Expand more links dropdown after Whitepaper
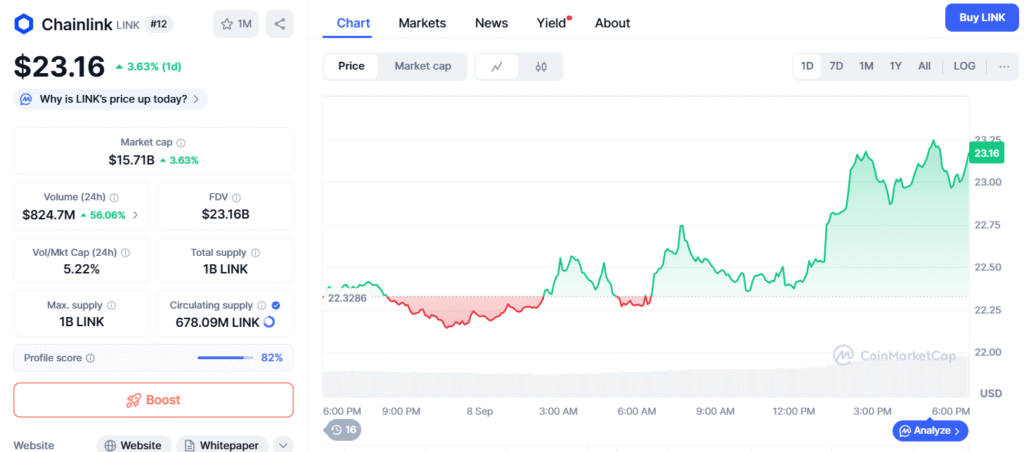 point(283,445)
